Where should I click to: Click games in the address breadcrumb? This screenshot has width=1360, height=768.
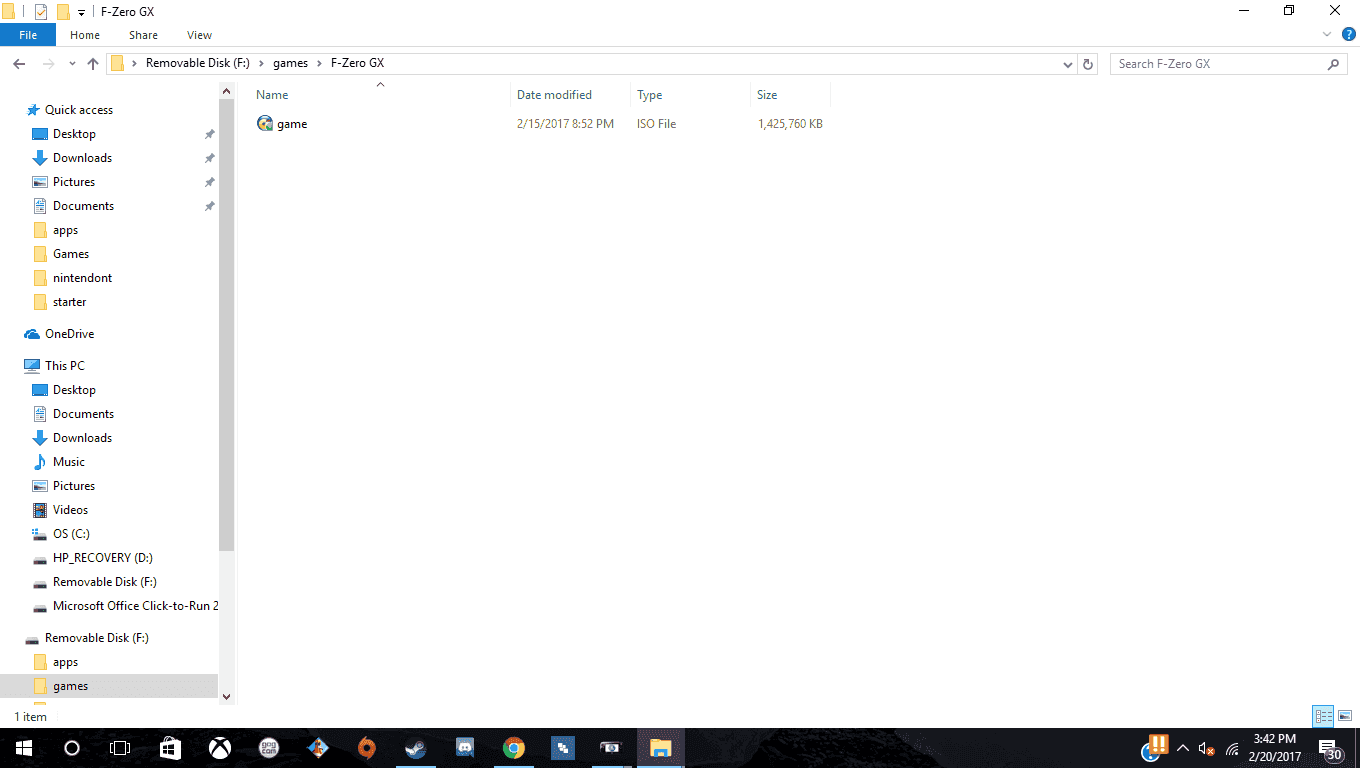[291, 64]
